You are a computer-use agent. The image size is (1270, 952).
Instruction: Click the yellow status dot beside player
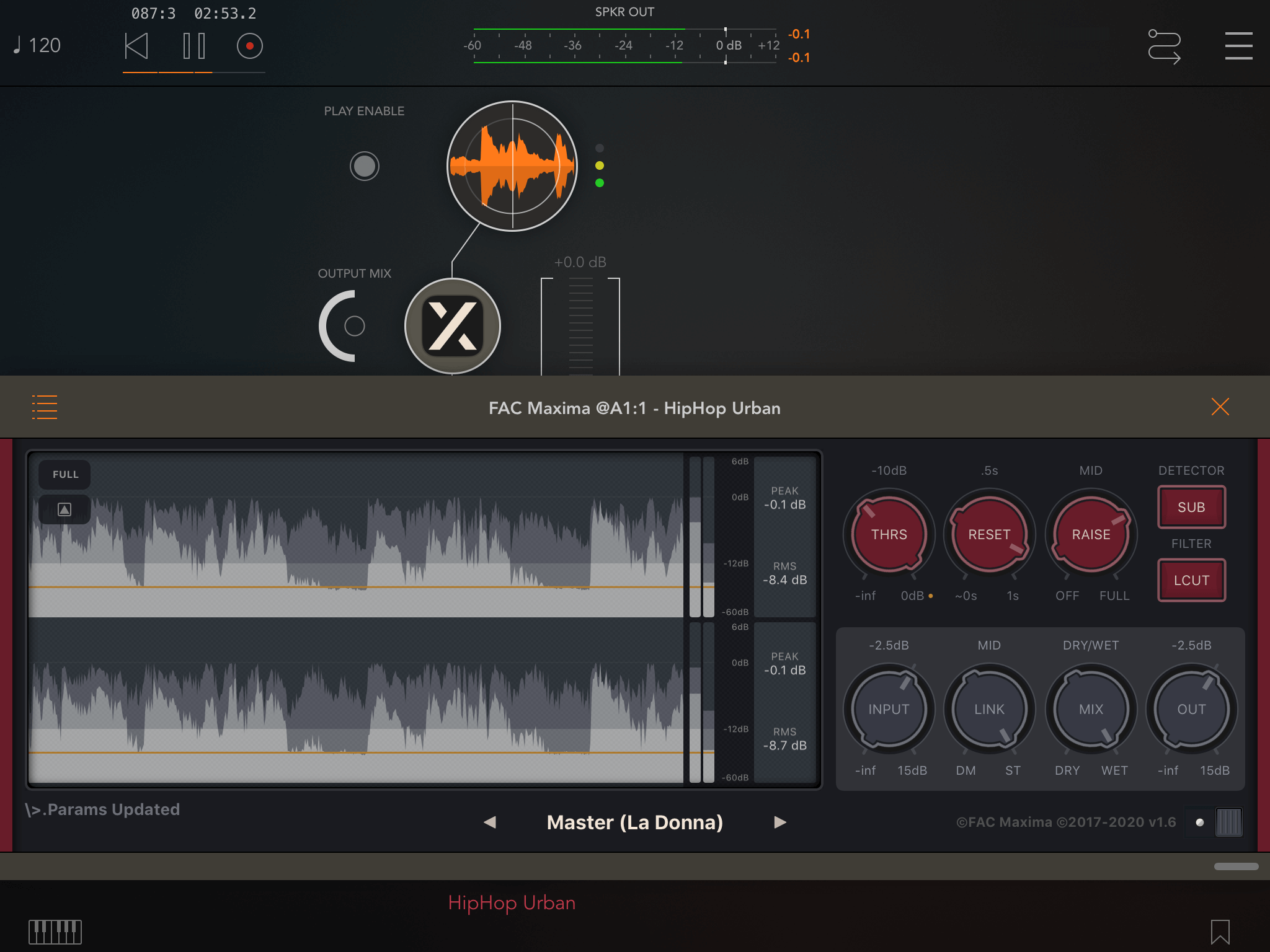coord(599,165)
